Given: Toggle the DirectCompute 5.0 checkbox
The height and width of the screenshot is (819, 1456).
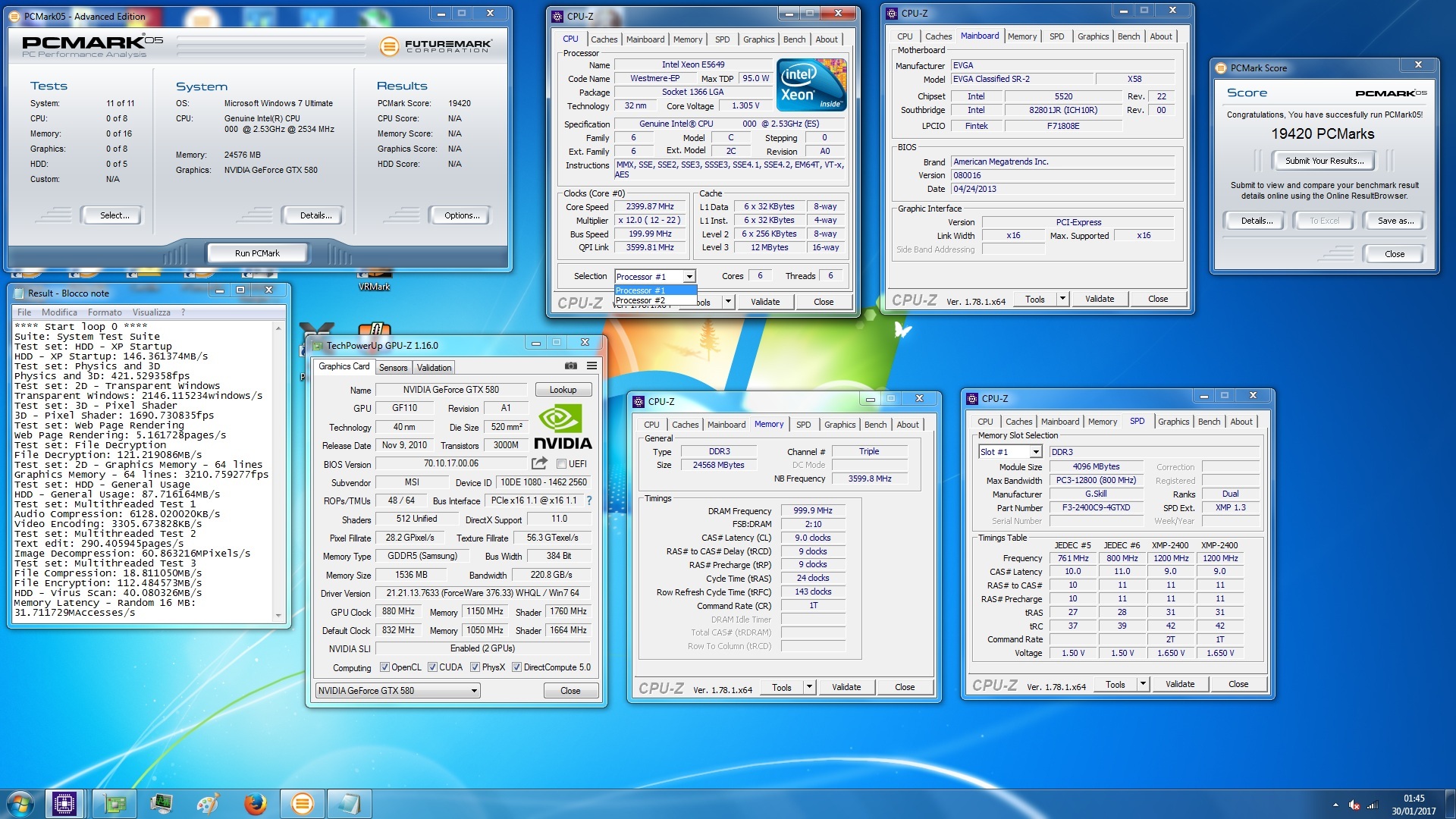Looking at the screenshot, I should (516, 667).
